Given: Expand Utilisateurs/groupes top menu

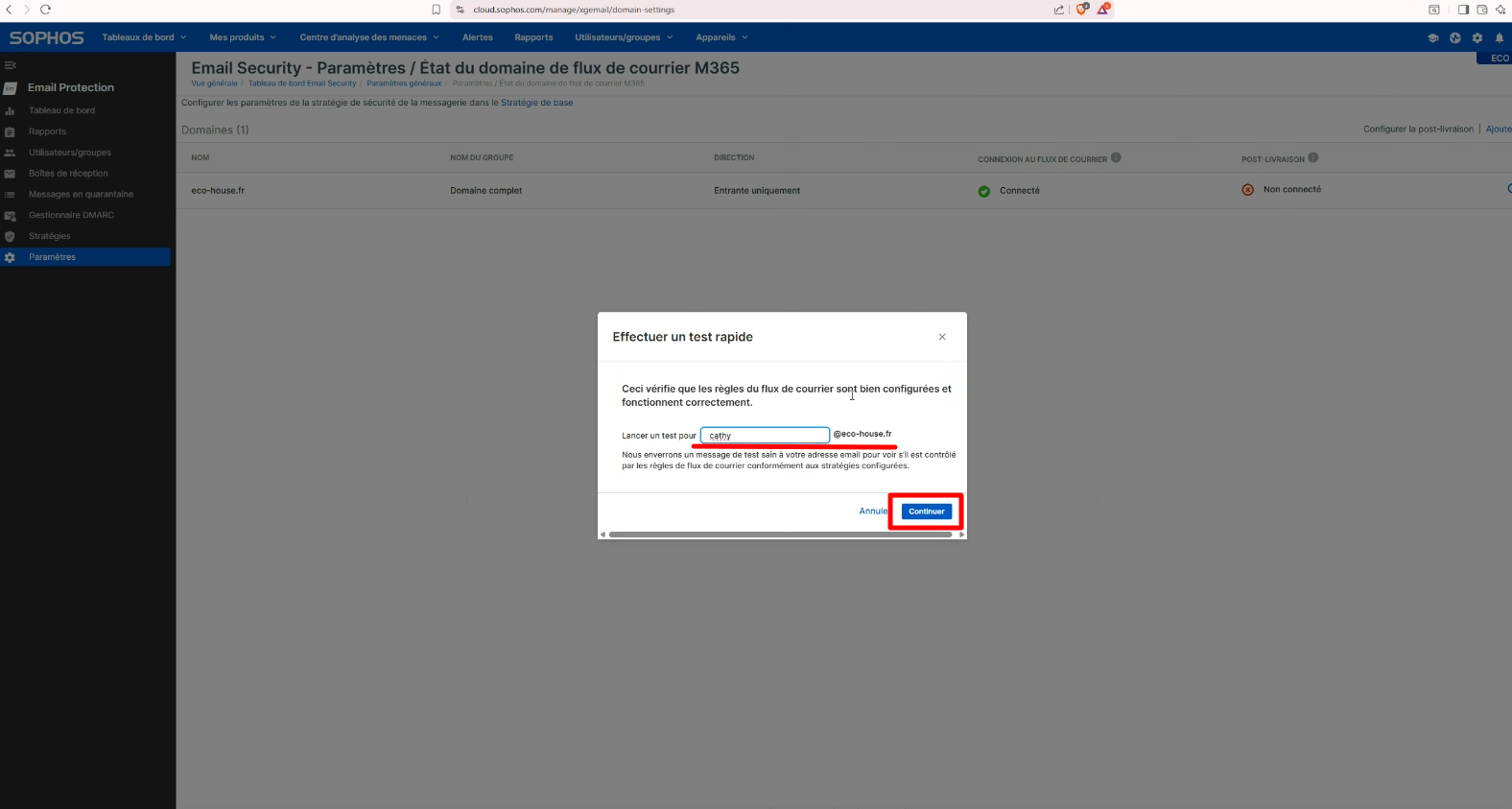Looking at the screenshot, I should tap(624, 37).
